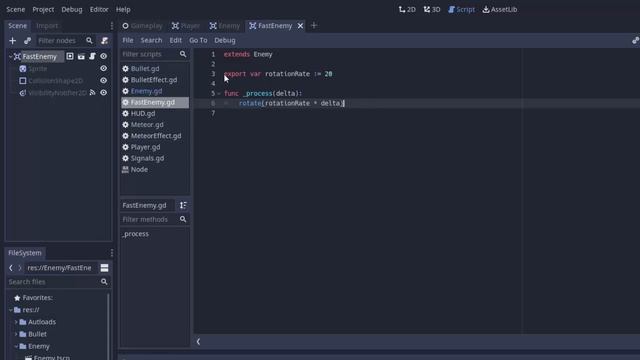The width and height of the screenshot is (640, 360).
Task: Collapse the res:// root folder
Action: pos(10,310)
